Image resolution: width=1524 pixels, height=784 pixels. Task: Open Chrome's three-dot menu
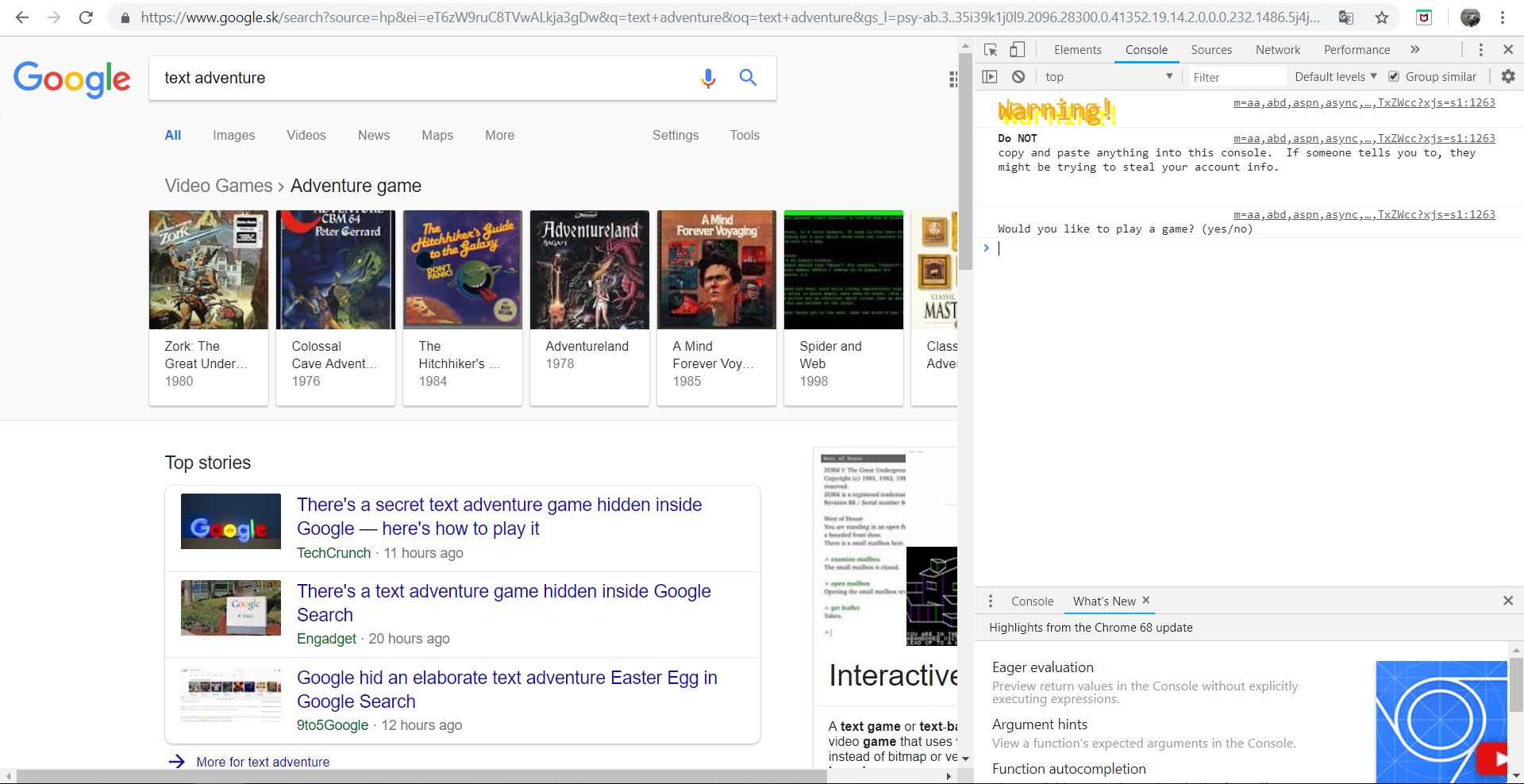pyautogui.click(x=1503, y=17)
